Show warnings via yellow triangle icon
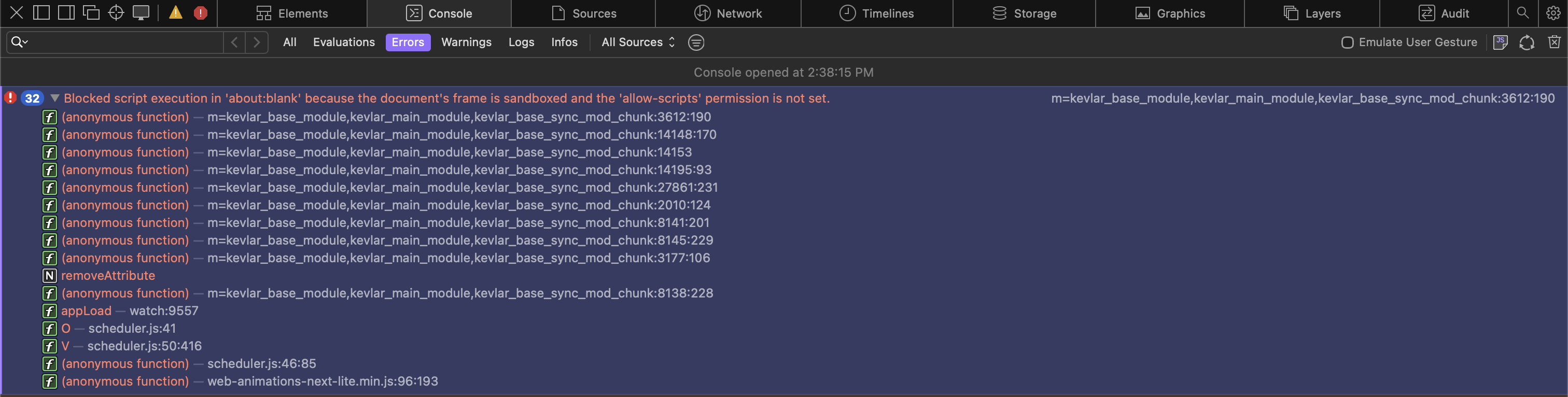Viewport: 1568px width, 397px height. [x=175, y=13]
